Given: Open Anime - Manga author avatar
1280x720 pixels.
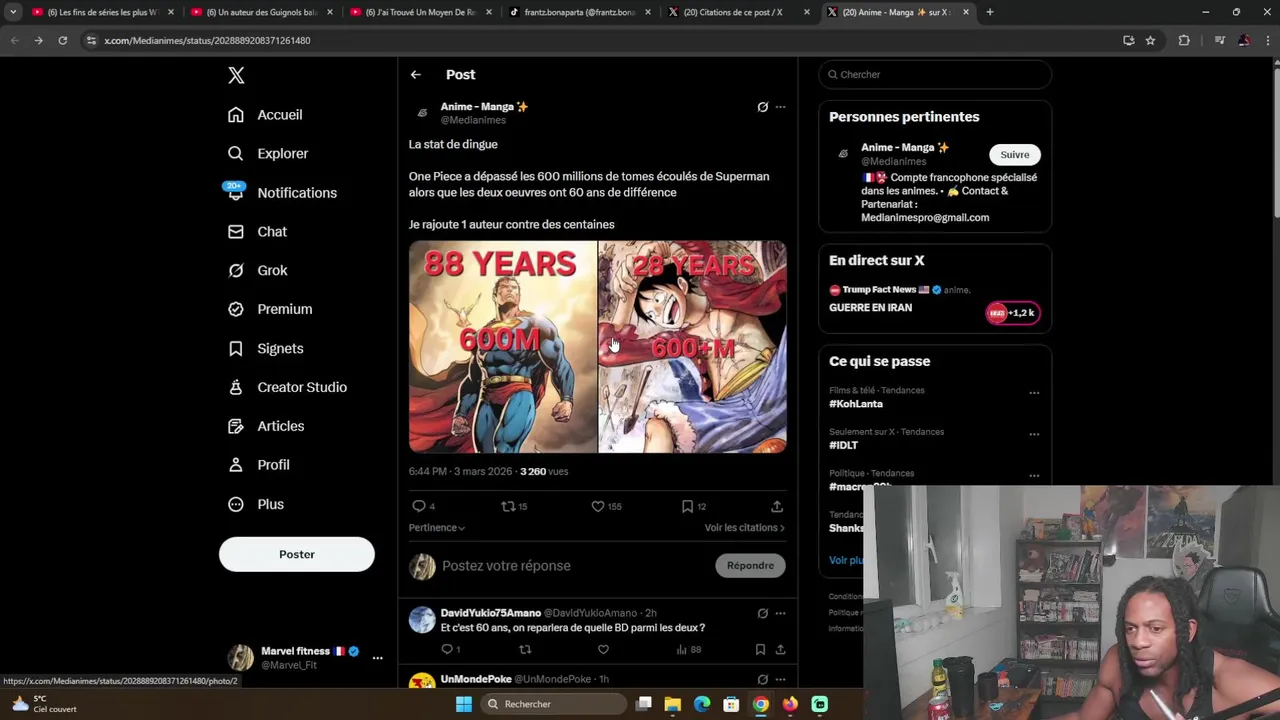Looking at the screenshot, I should [422, 113].
